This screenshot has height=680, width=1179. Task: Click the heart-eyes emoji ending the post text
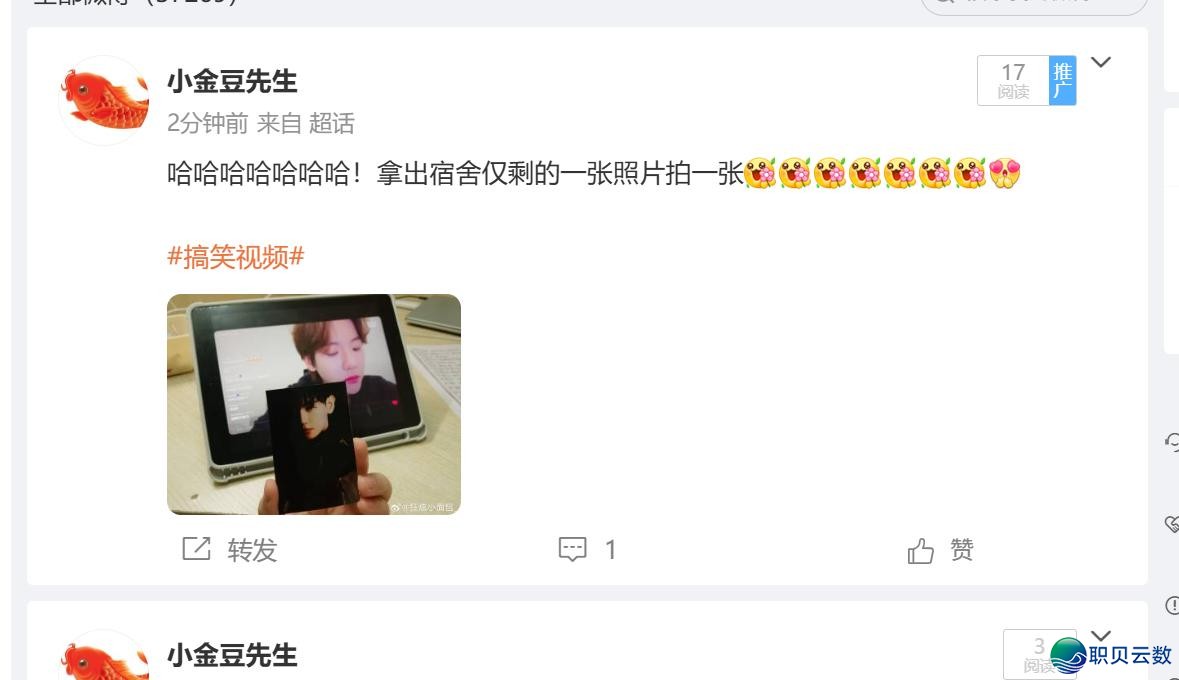point(1005,173)
